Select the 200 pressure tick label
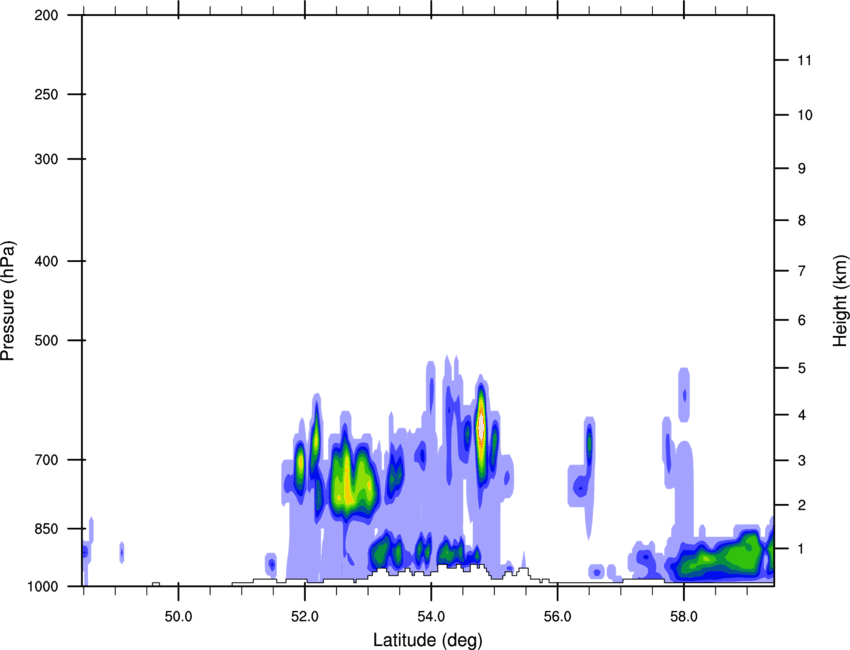 point(46,15)
